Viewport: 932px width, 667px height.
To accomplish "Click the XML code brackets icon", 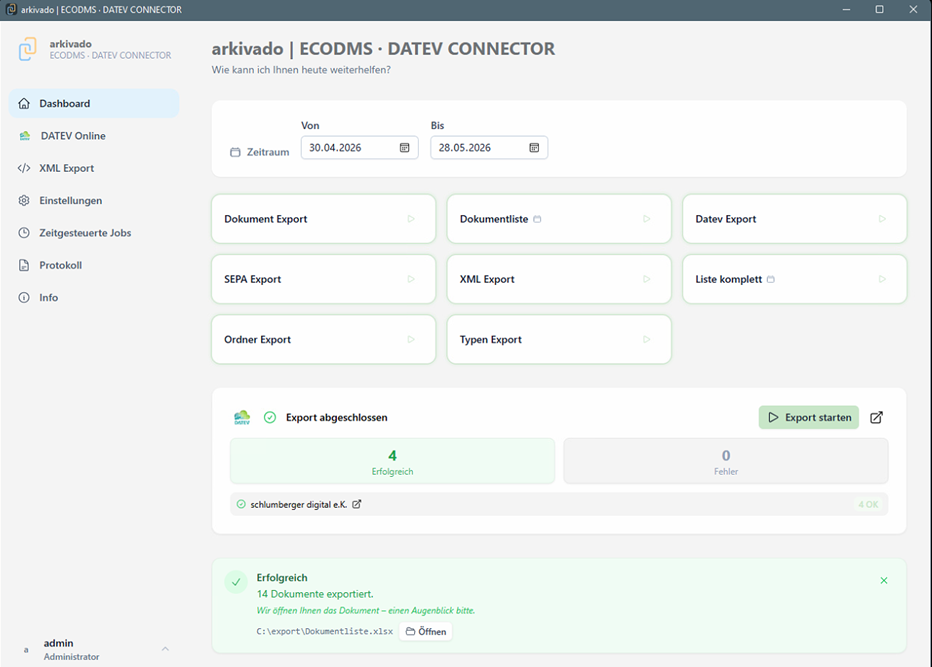I will pyautogui.click(x=24, y=168).
